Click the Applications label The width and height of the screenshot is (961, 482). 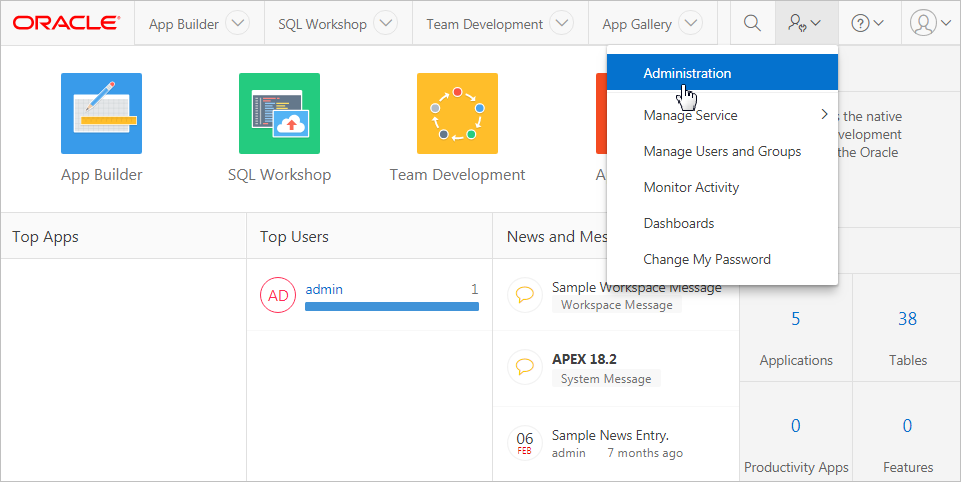[796, 361]
